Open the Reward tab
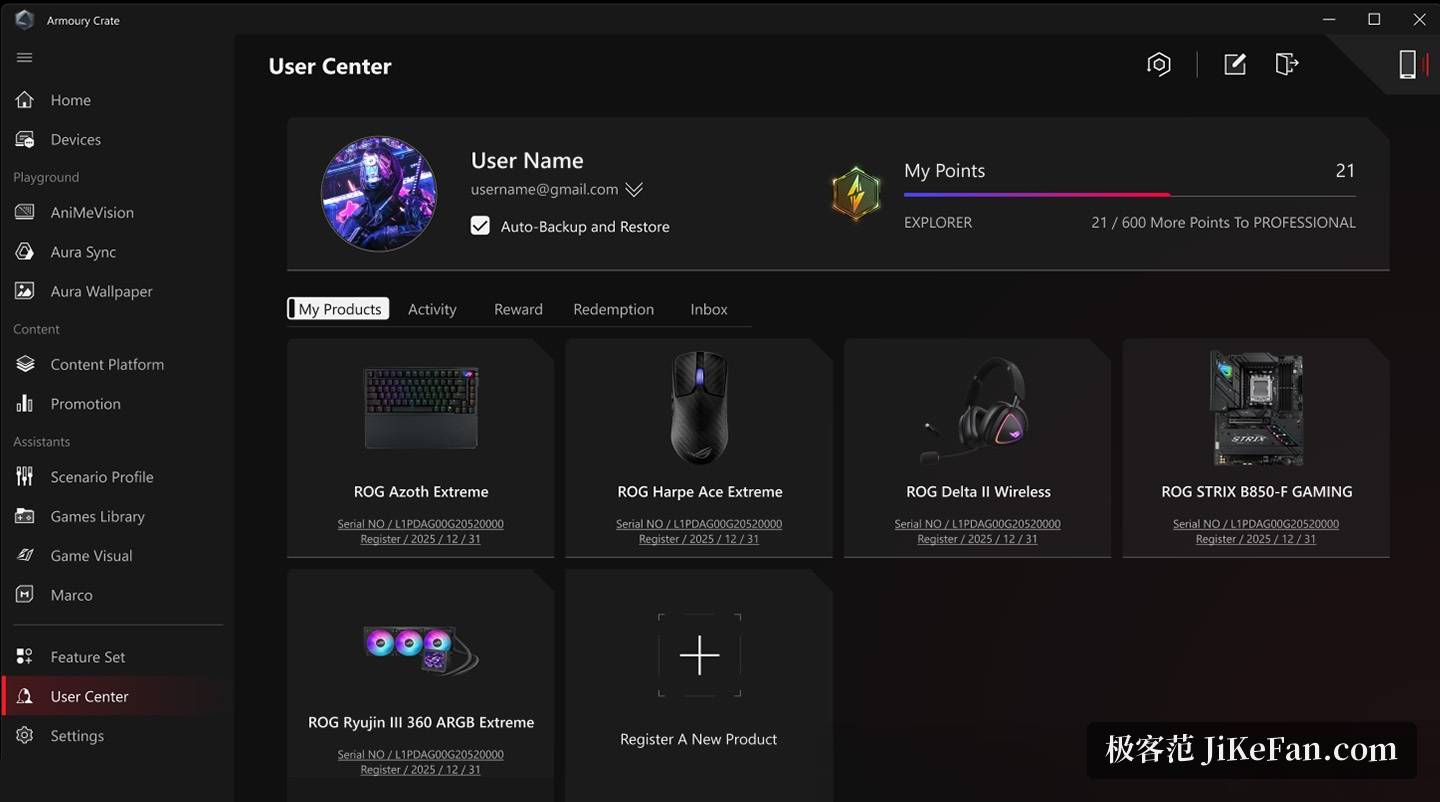The height and width of the screenshot is (802, 1440). pos(518,309)
